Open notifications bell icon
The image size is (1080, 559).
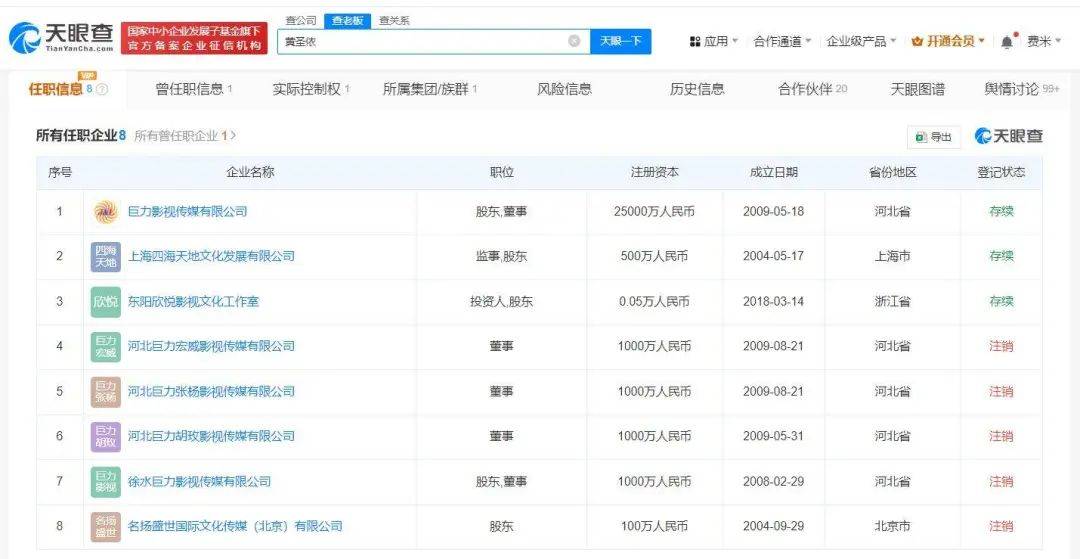pos(1007,41)
